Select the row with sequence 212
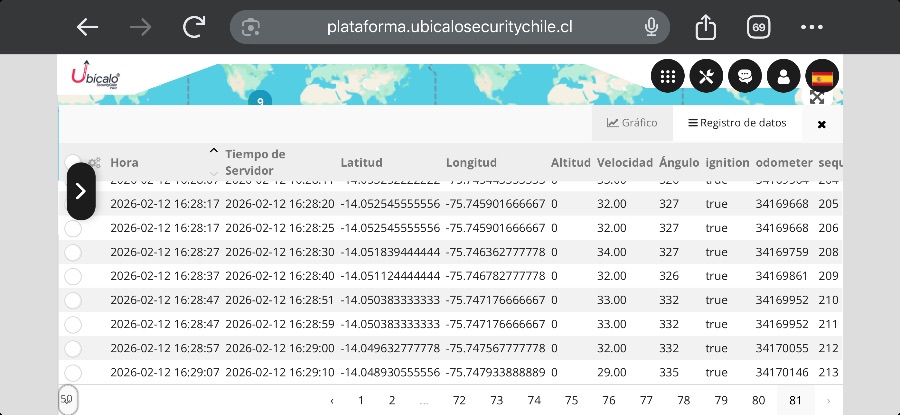The height and width of the screenshot is (415, 900). tap(73, 348)
